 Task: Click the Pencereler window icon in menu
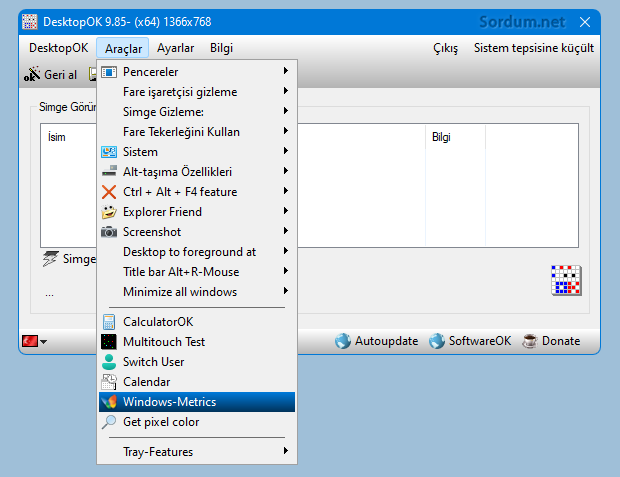coord(109,72)
